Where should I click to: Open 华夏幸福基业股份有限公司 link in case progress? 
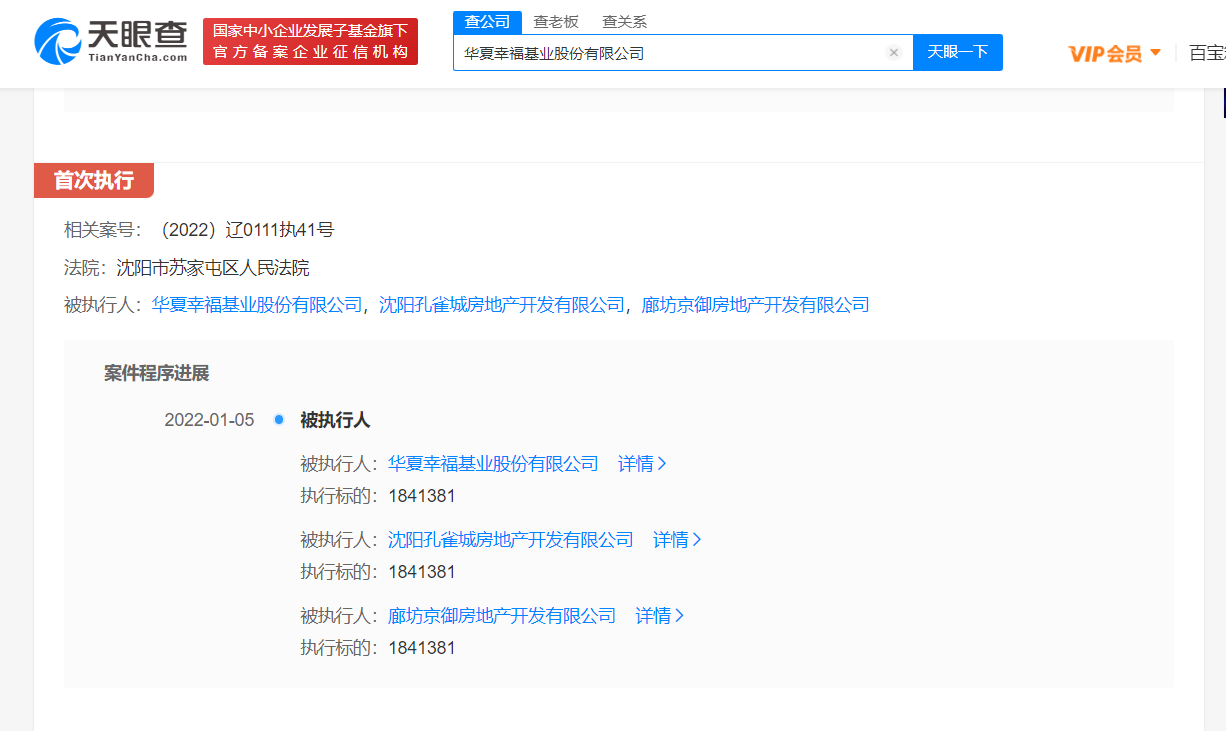click(x=493, y=464)
